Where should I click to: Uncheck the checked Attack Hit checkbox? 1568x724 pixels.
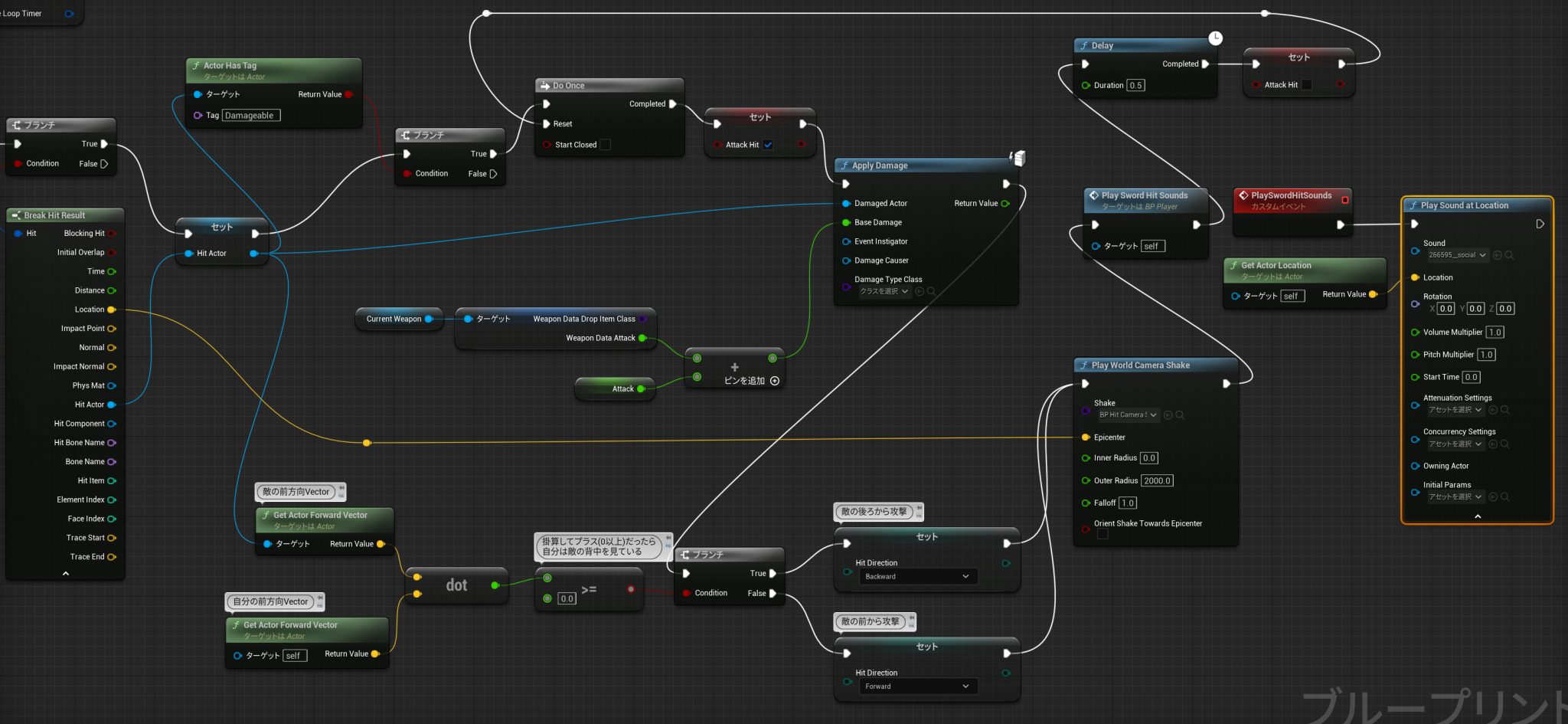click(x=768, y=145)
